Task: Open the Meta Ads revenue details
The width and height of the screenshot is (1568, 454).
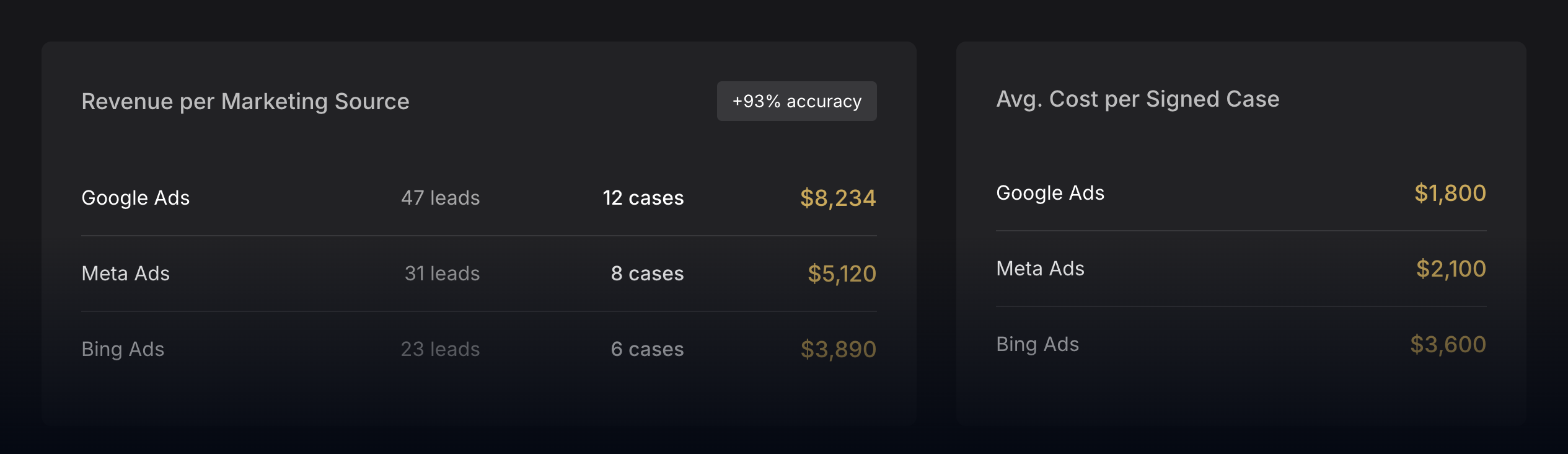Action: pyautogui.click(x=126, y=274)
